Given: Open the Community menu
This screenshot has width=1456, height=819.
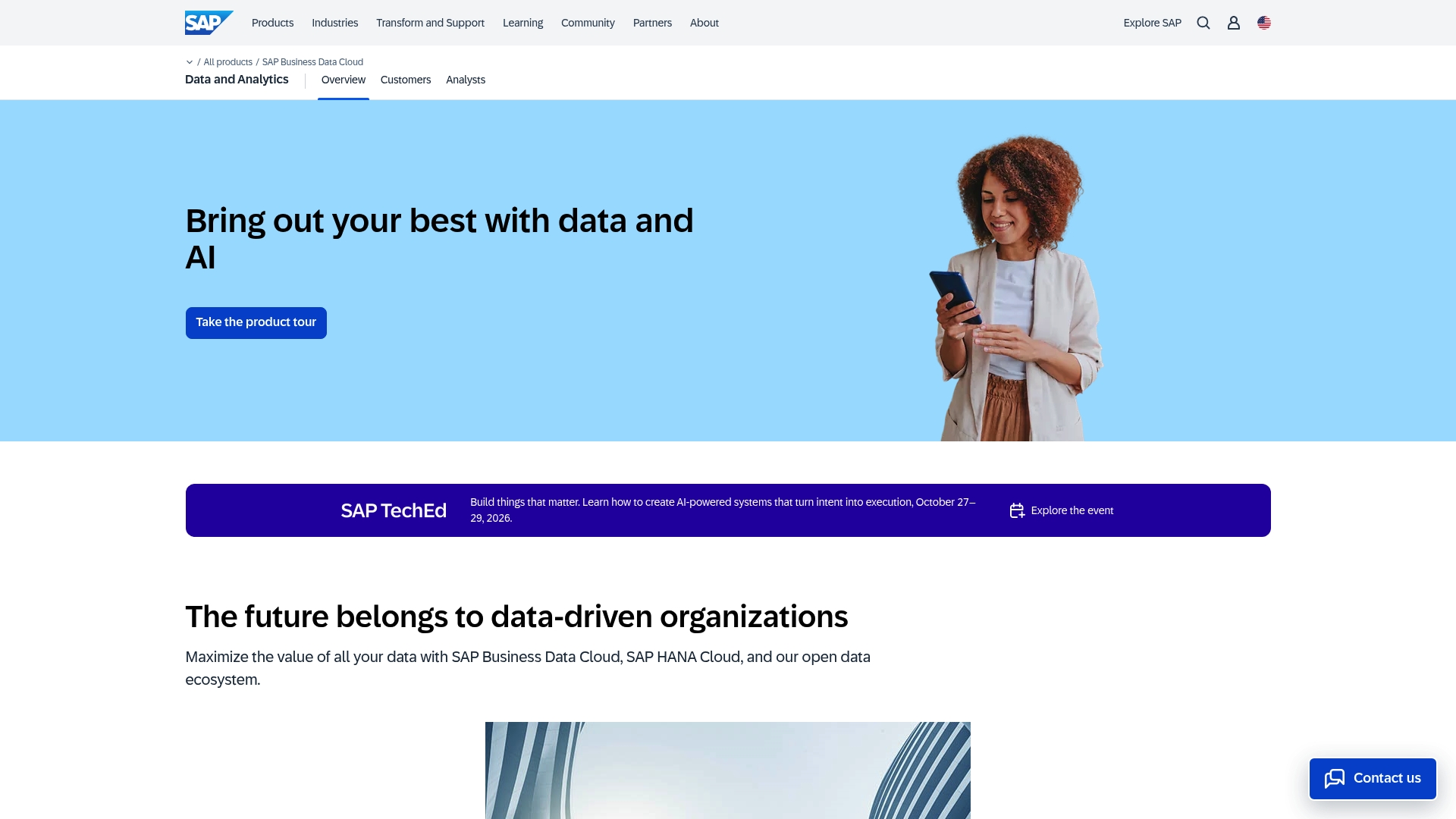Looking at the screenshot, I should [588, 23].
